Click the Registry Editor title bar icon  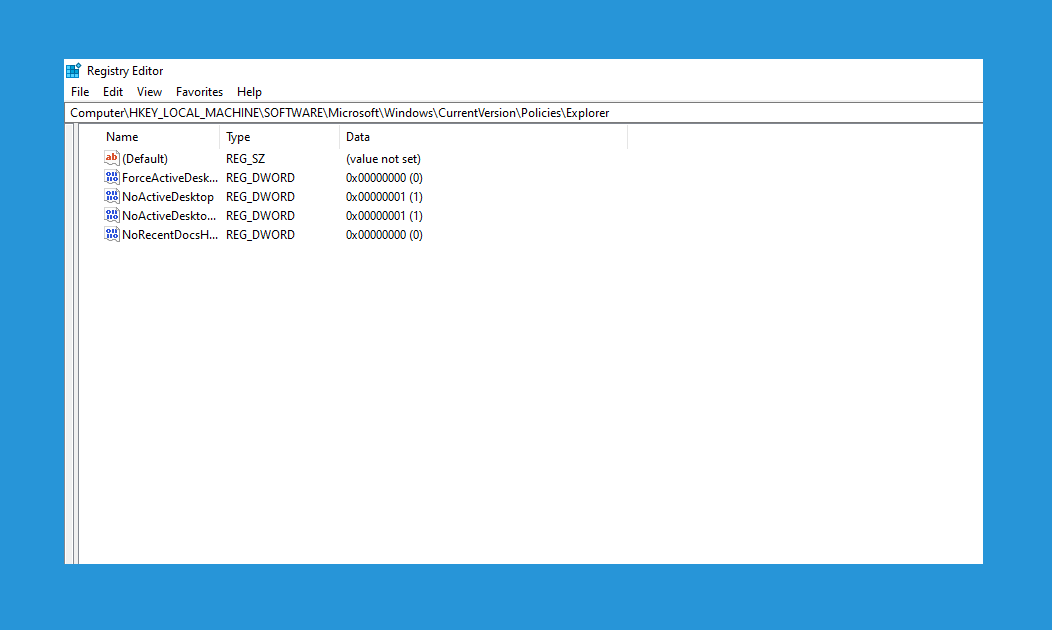click(74, 70)
